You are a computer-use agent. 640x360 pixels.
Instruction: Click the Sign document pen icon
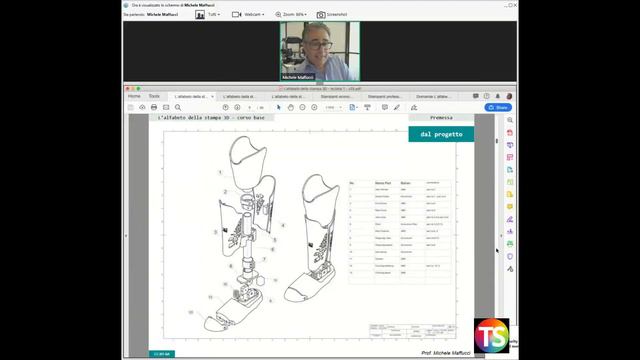pos(414,107)
